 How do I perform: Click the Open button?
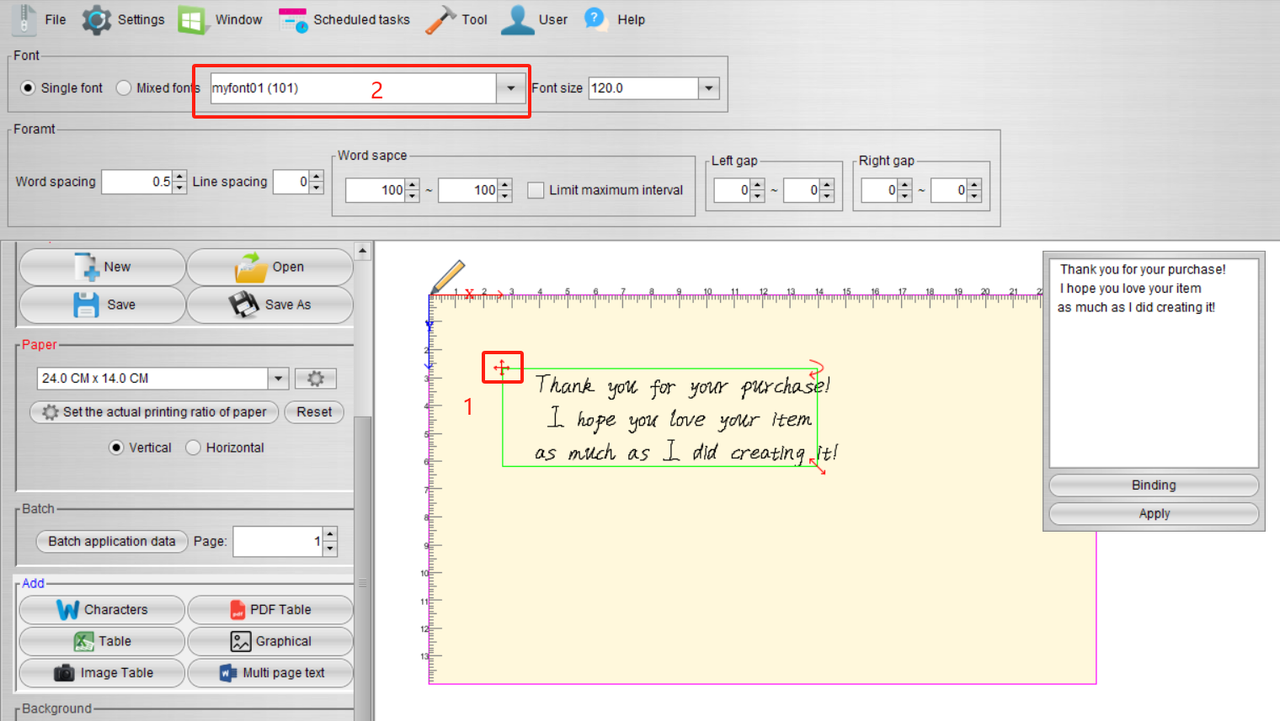(270, 267)
